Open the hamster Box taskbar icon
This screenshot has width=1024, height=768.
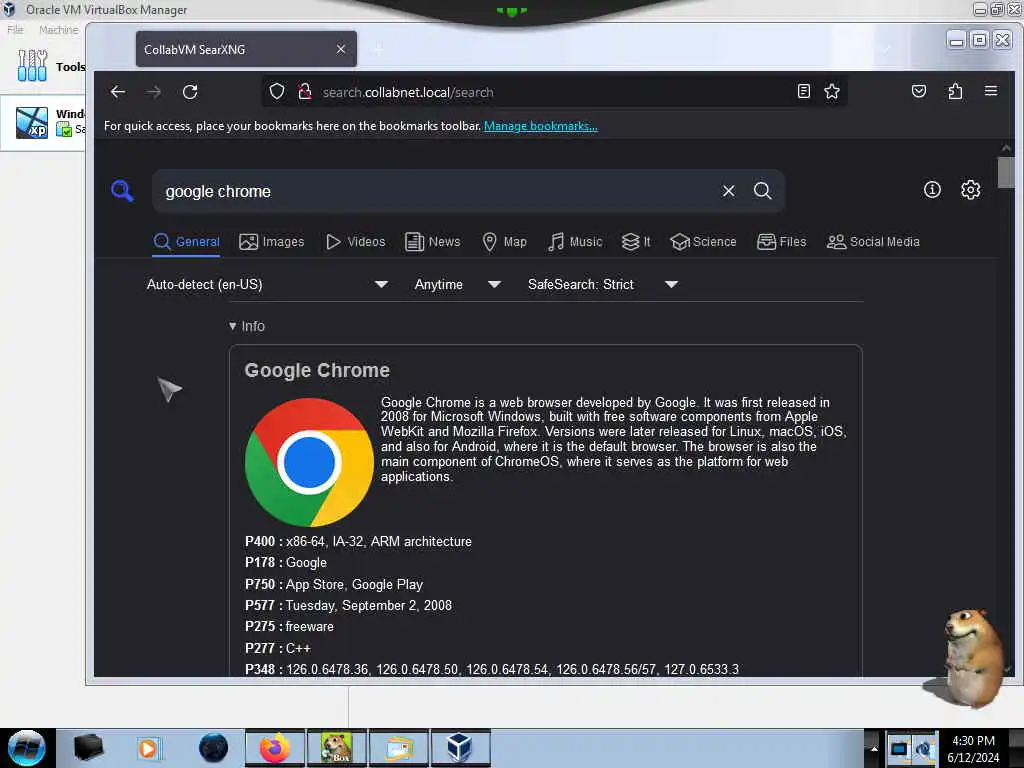[x=336, y=748]
